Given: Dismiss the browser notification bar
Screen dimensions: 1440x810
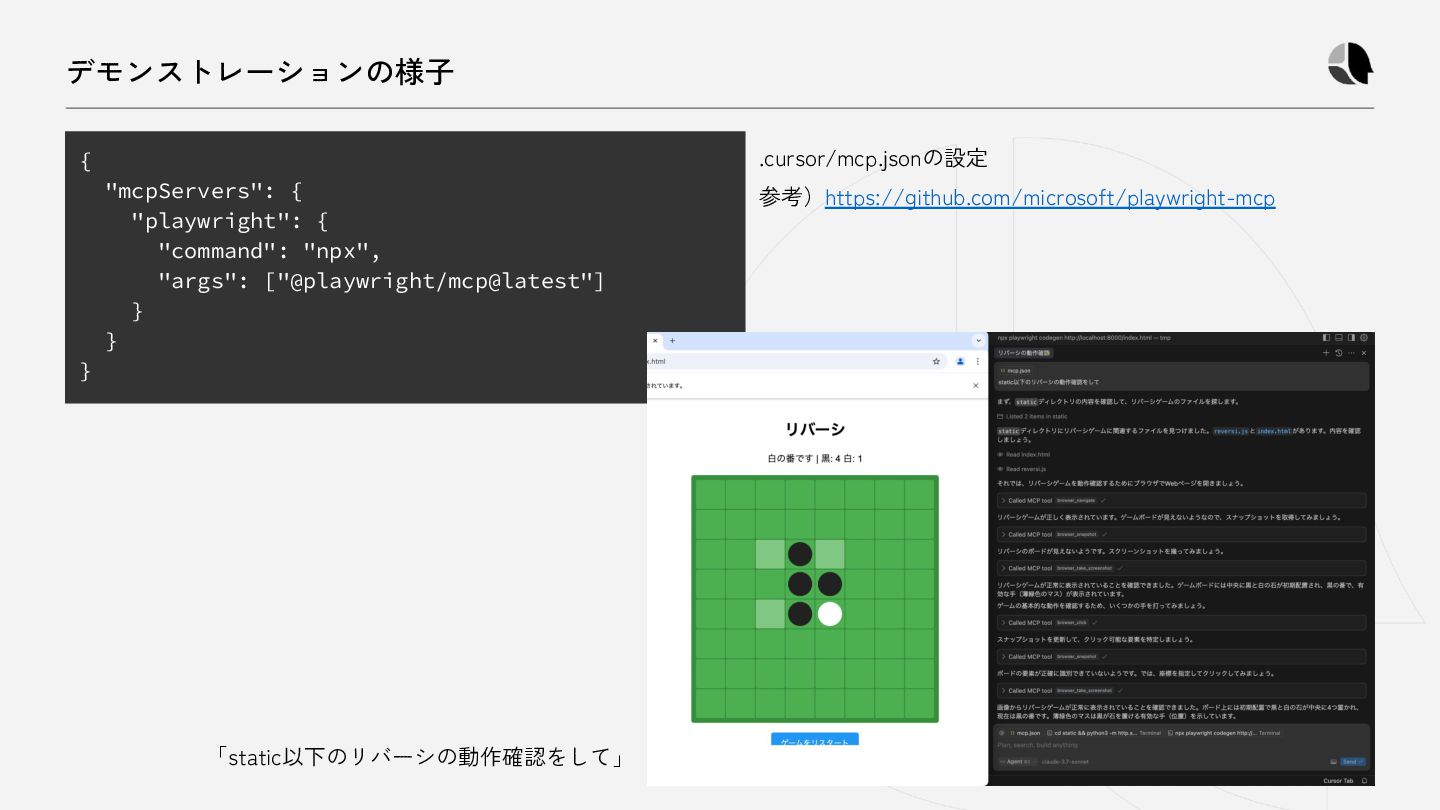Looking at the screenshot, I should pyautogui.click(x=975, y=385).
